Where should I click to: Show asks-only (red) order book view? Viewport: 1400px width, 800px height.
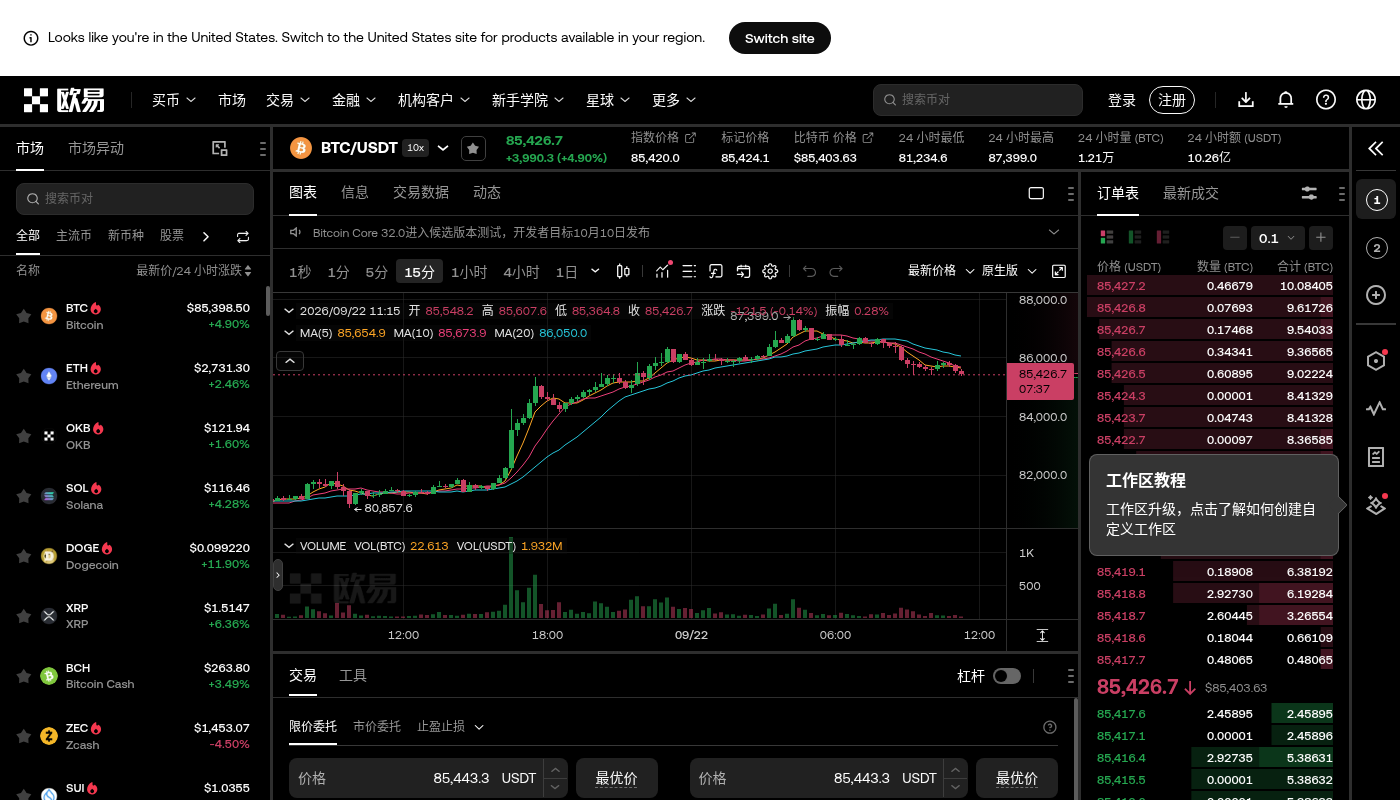1163,237
